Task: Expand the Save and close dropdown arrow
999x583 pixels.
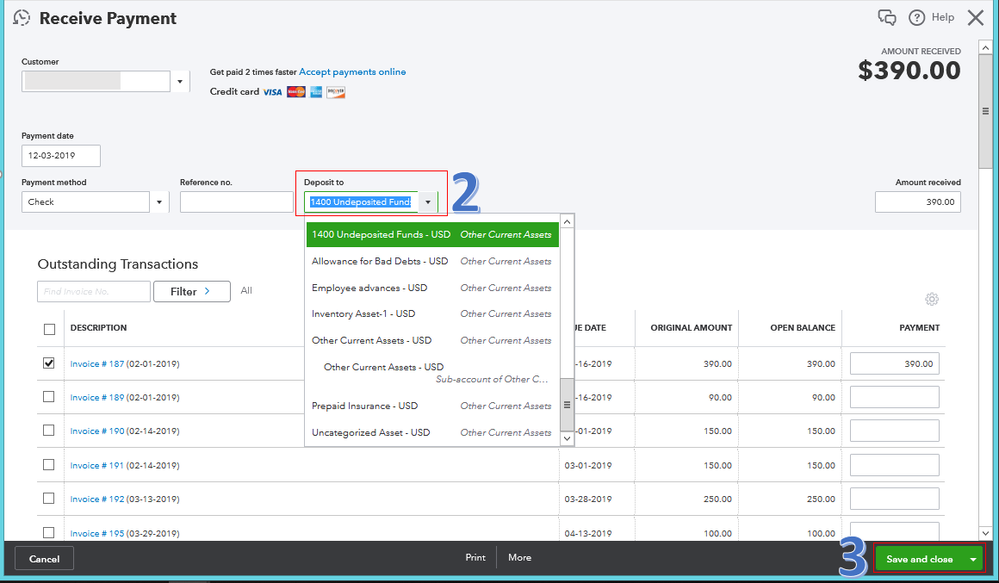Action: (973, 559)
